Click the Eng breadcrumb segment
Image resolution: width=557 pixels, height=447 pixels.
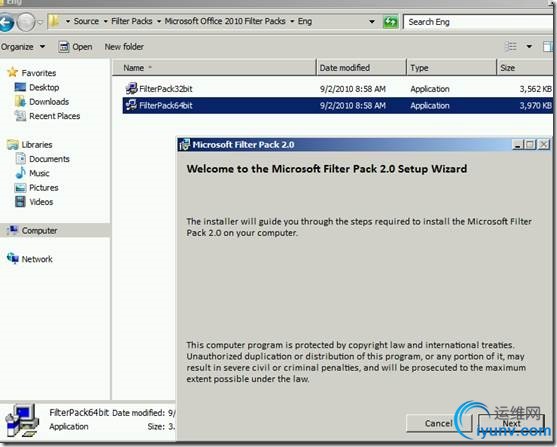(x=305, y=21)
